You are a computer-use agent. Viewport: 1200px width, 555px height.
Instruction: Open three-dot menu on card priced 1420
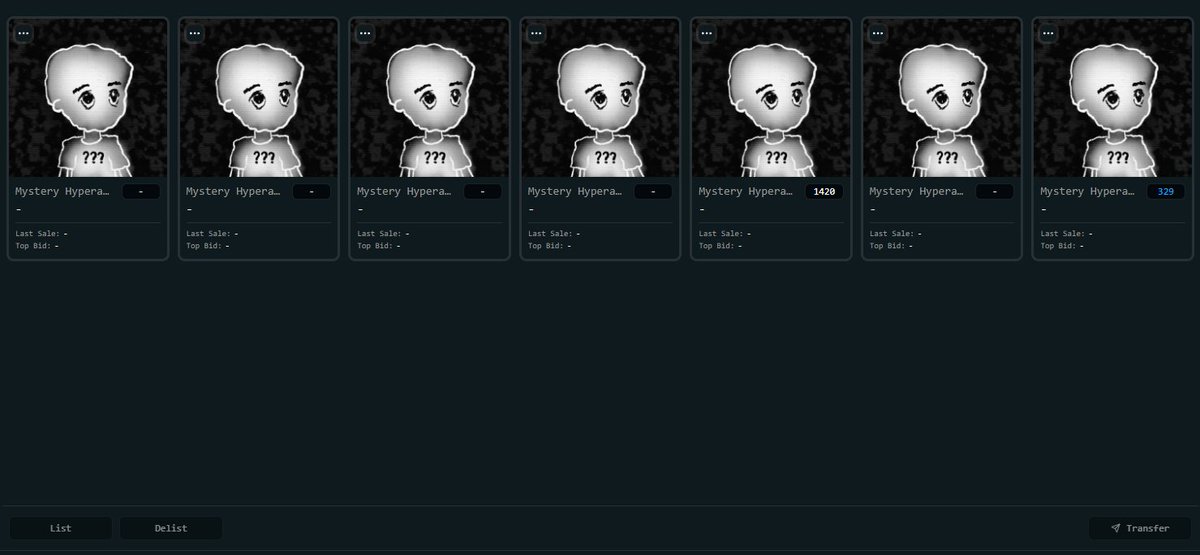[706, 33]
